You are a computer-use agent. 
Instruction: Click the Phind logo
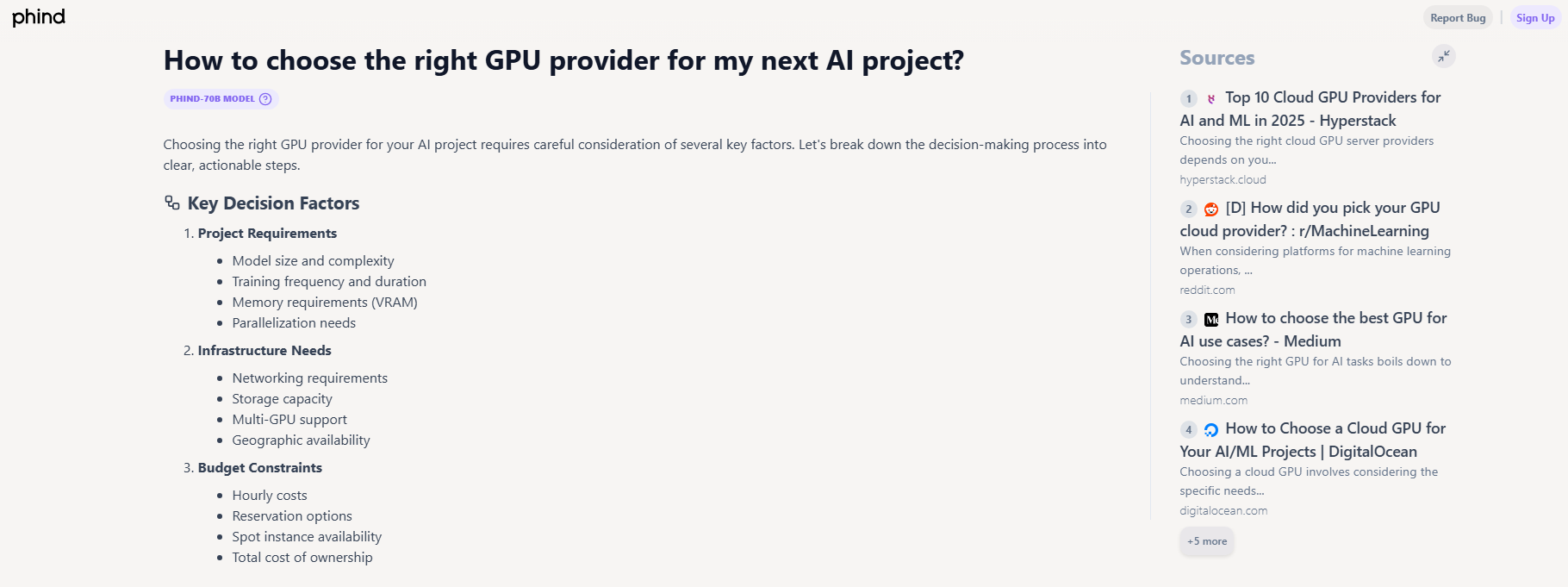pyautogui.click(x=39, y=17)
